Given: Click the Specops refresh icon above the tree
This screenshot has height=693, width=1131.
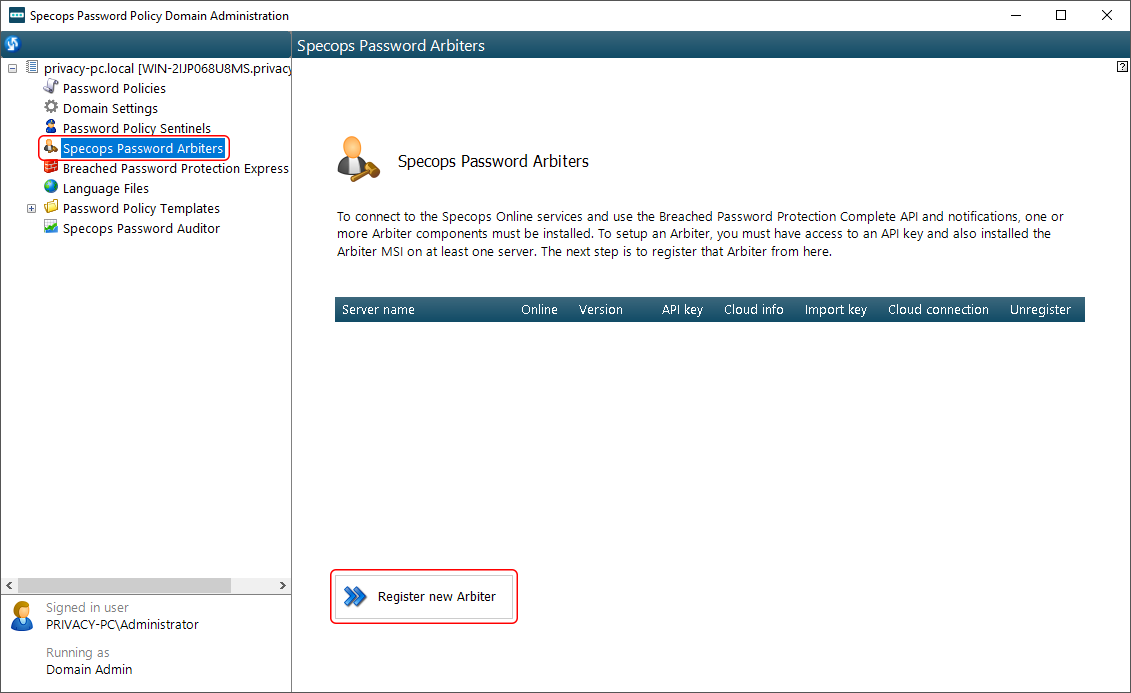Looking at the screenshot, I should coord(12,44).
